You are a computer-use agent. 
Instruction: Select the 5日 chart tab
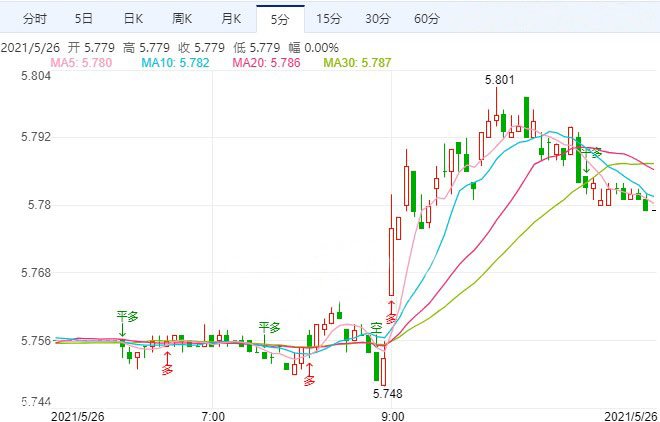(x=84, y=19)
